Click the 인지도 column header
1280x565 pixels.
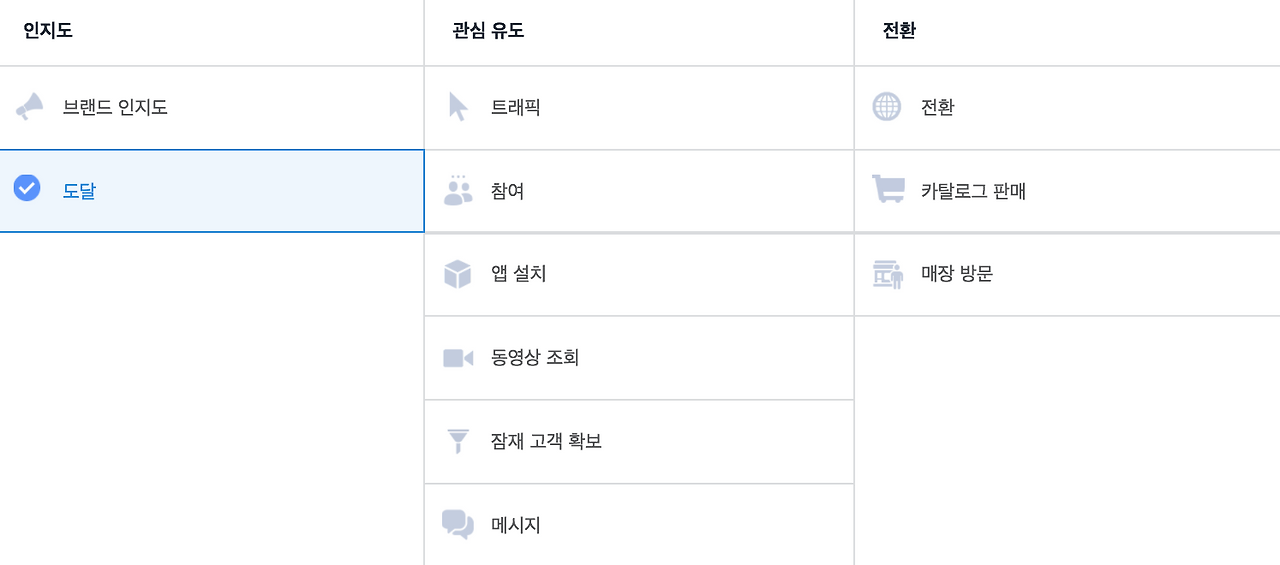pyautogui.click(x=48, y=31)
